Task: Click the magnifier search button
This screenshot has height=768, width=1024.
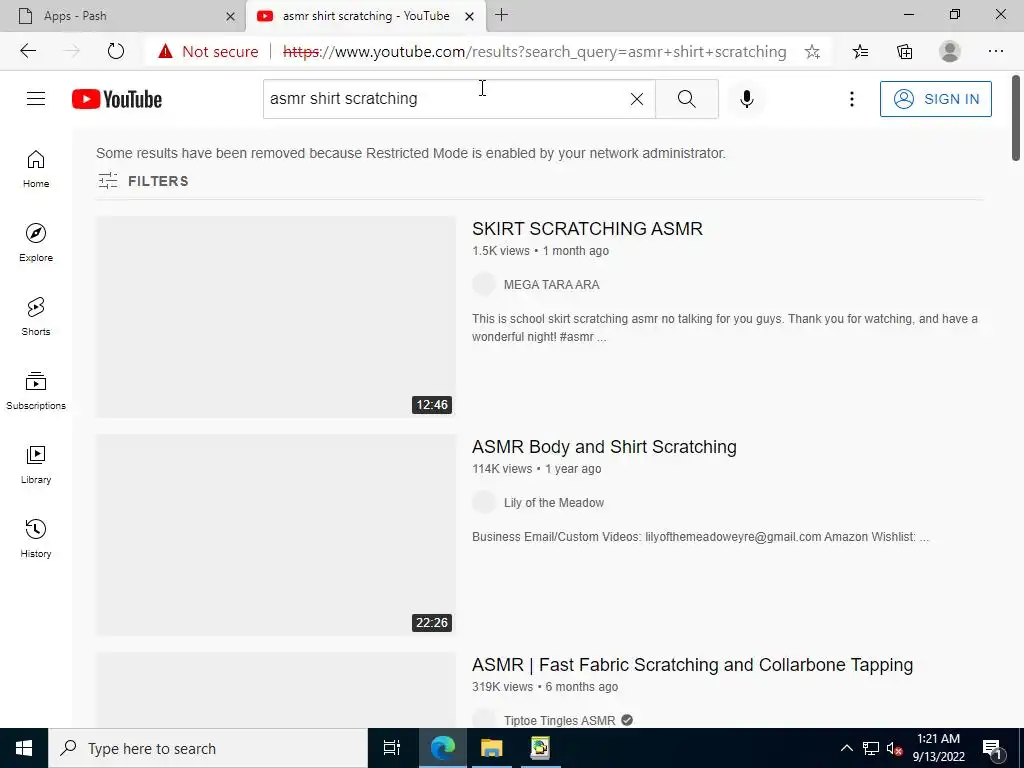Action: [x=686, y=99]
